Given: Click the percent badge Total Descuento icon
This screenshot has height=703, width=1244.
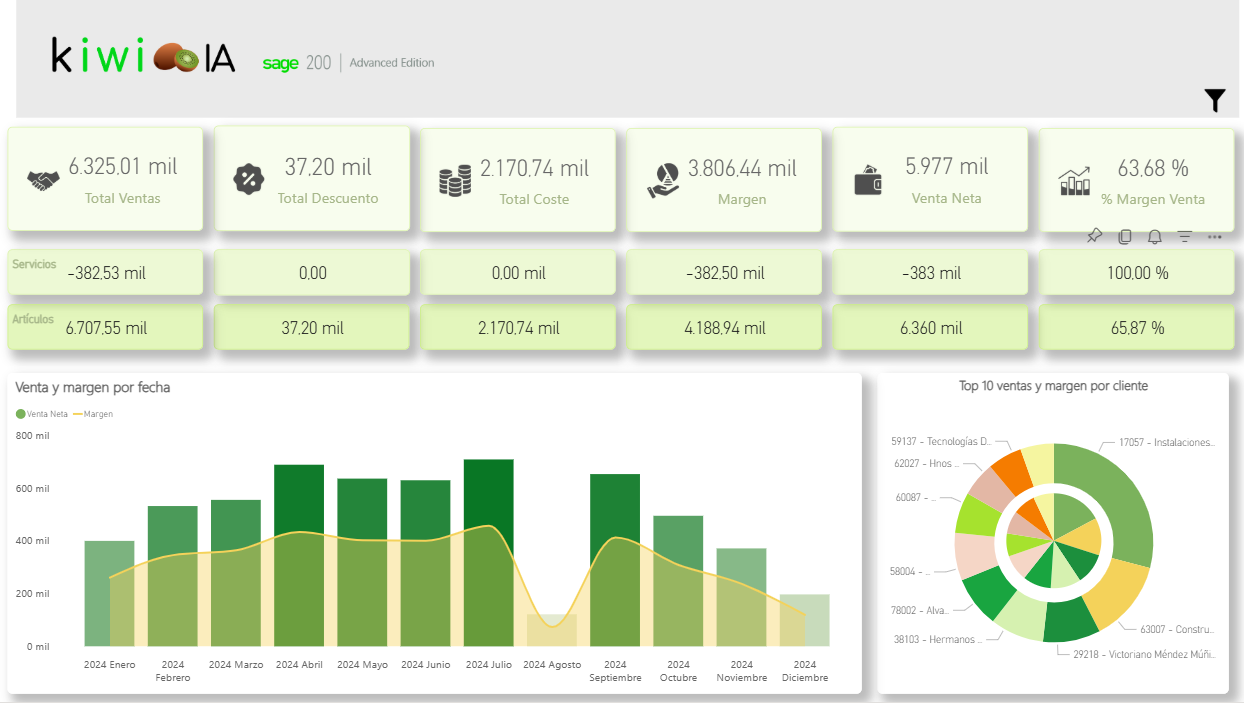Looking at the screenshot, I should (247, 180).
